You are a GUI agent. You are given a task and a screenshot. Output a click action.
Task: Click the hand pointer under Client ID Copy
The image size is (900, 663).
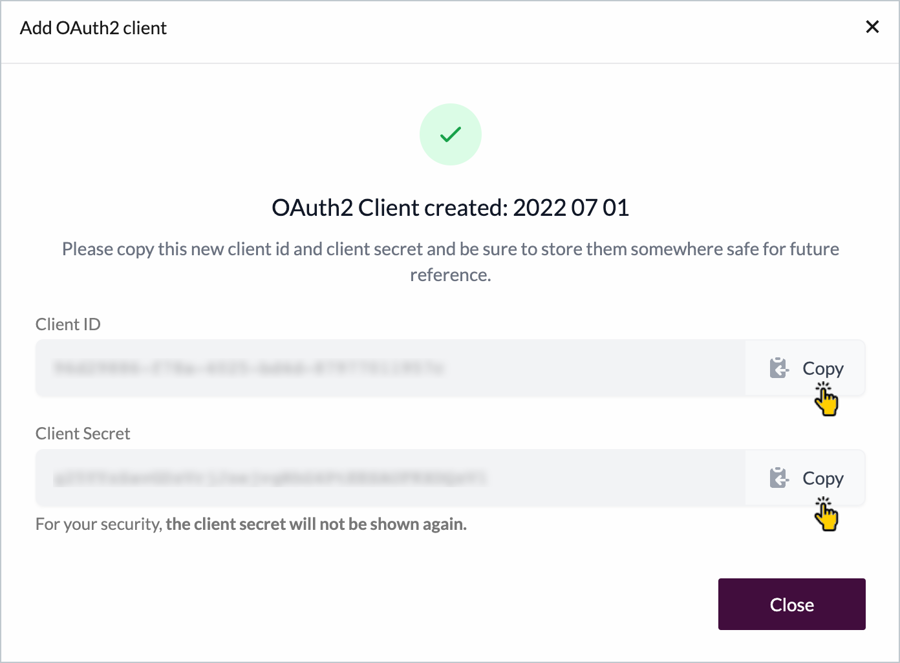click(x=826, y=400)
